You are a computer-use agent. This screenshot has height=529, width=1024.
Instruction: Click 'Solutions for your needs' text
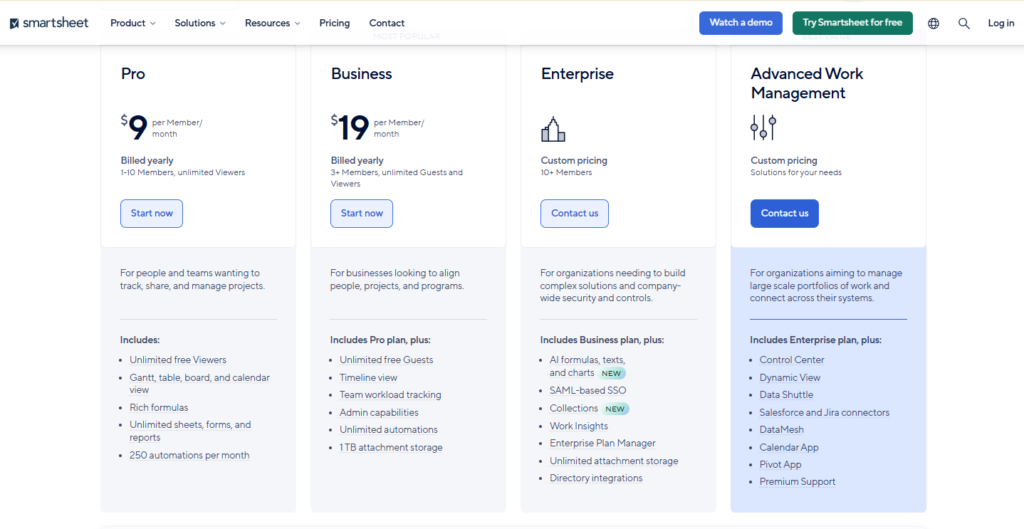[x=796, y=172]
